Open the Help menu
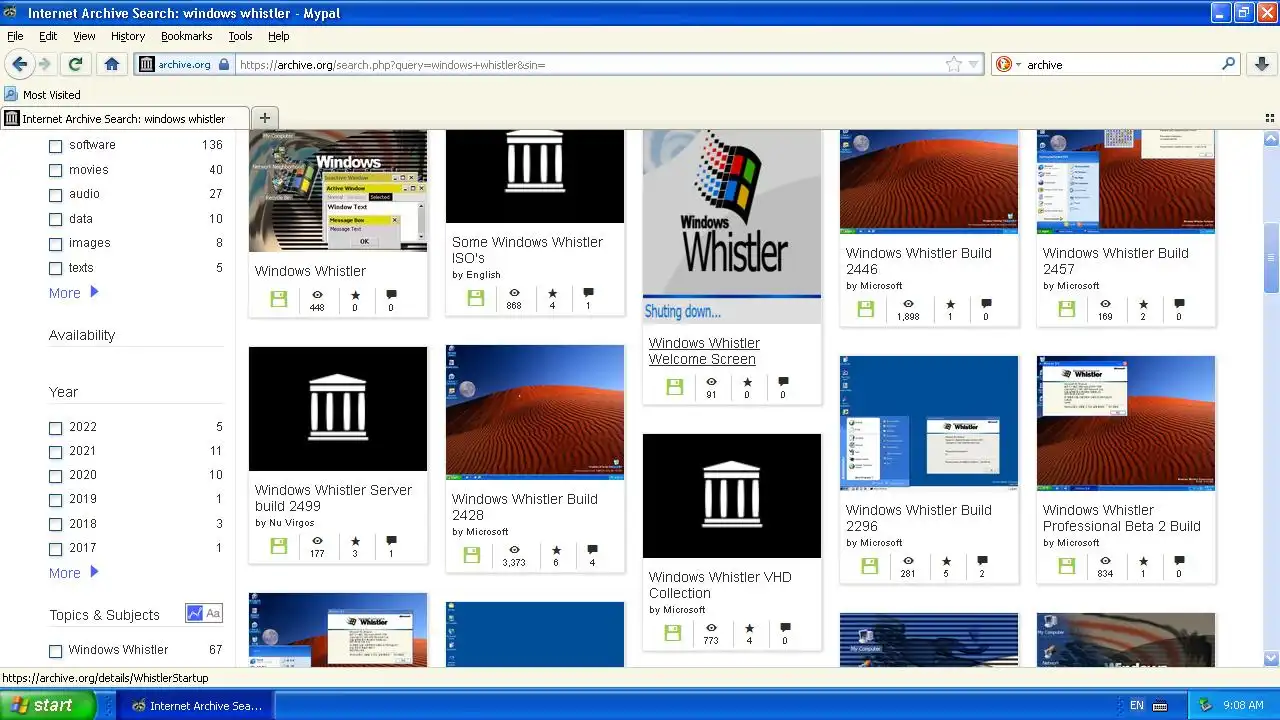Screen dimensions: 1280x720 point(279,36)
